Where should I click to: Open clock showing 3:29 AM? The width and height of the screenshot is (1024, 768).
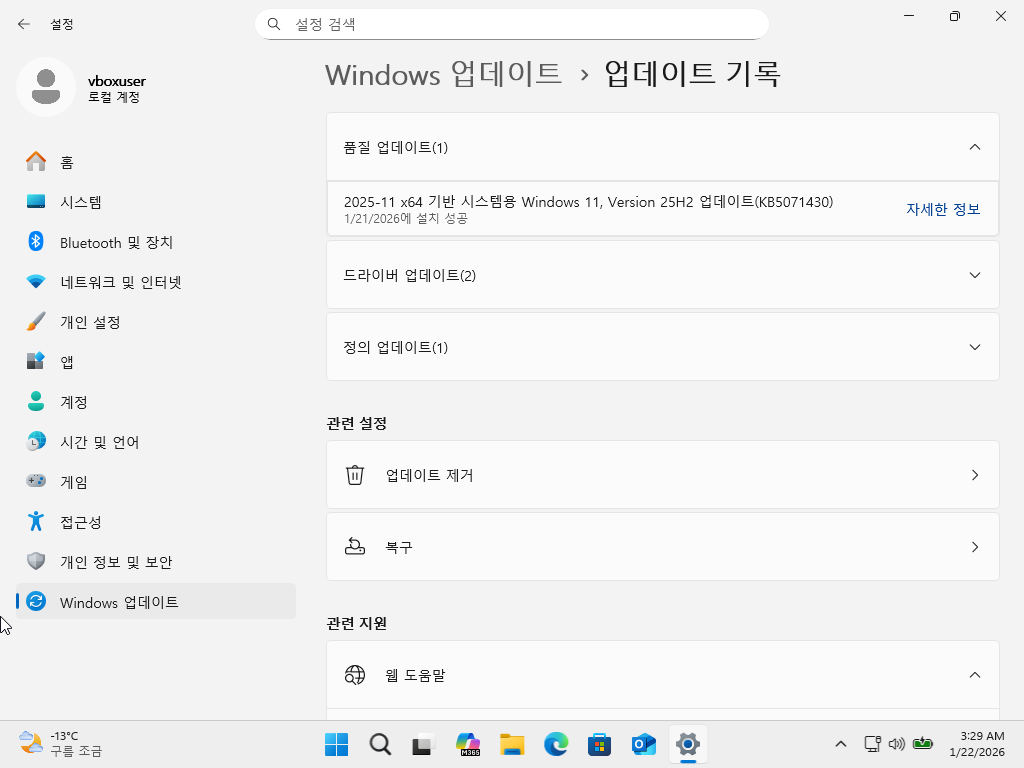point(977,744)
